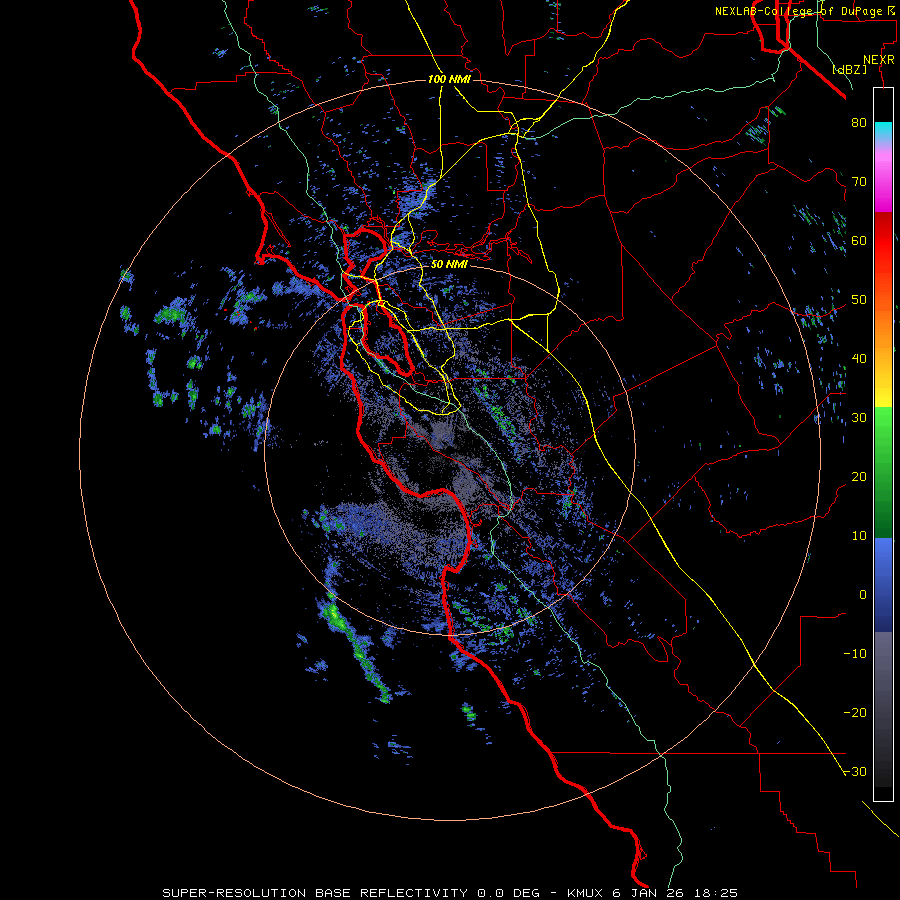Click the green band of the color scale
Viewport: 900px width, 900px height.
(x=883, y=472)
